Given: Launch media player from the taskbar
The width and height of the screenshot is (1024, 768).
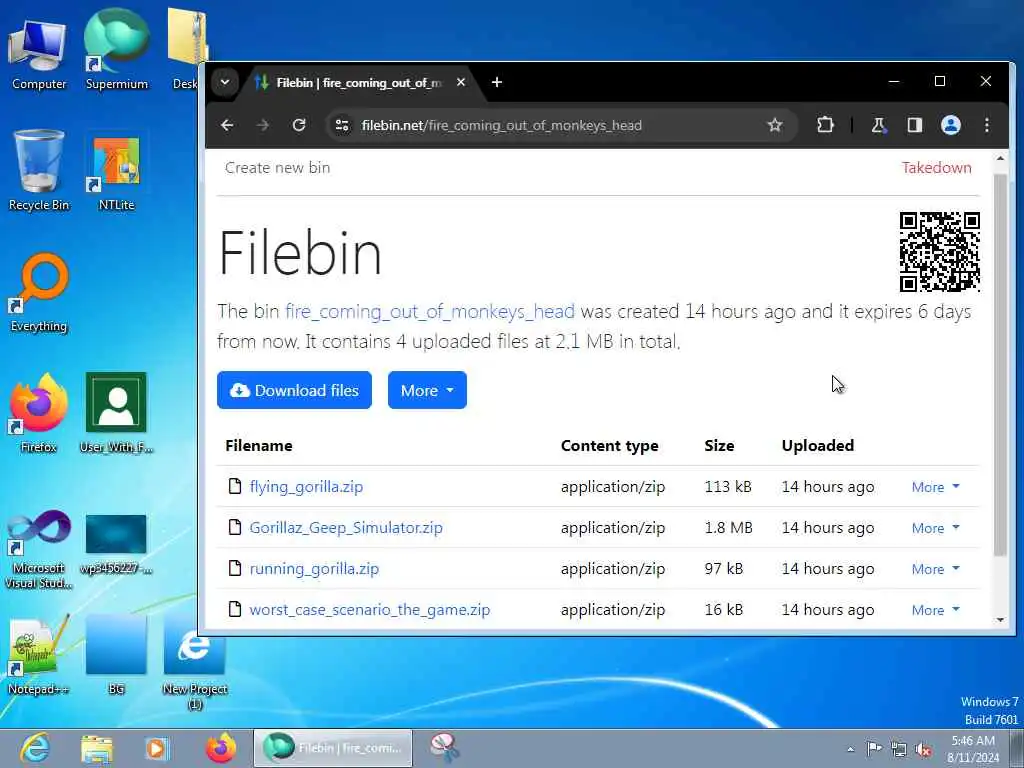Looking at the screenshot, I should tap(157, 748).
